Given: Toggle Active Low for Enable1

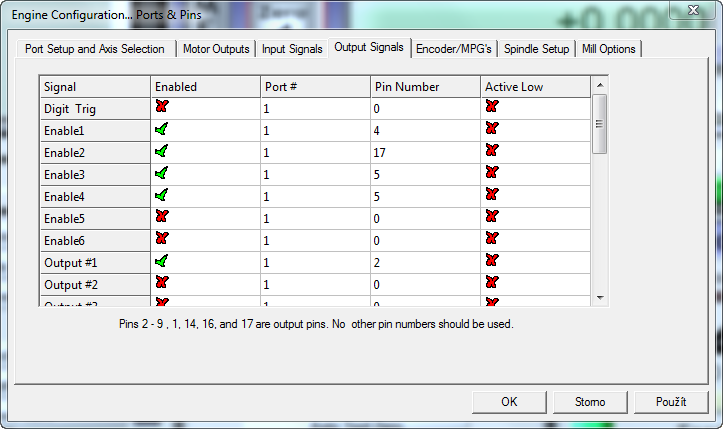Looking at the screenshot, I should click(x=491, y=130).
